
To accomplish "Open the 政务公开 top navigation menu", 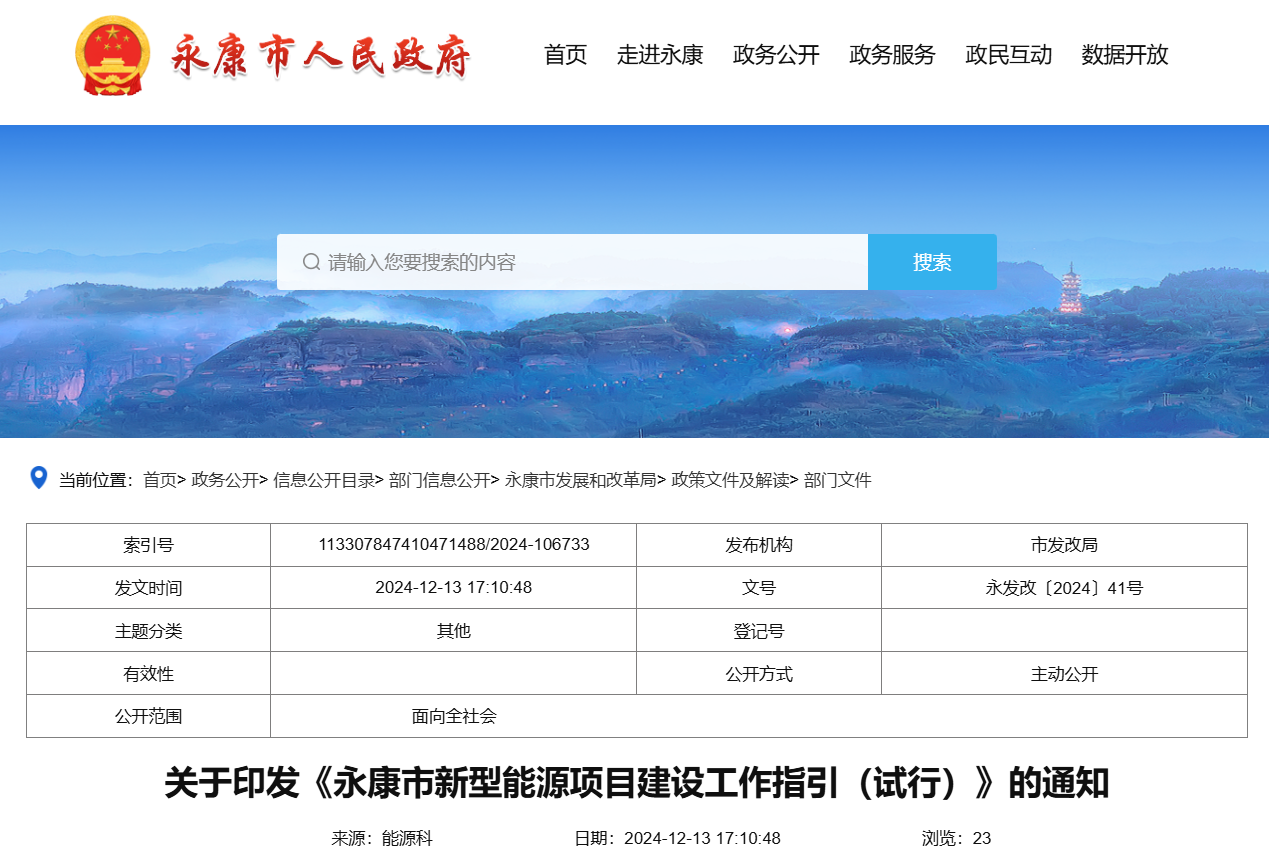I will coord(776,55).
